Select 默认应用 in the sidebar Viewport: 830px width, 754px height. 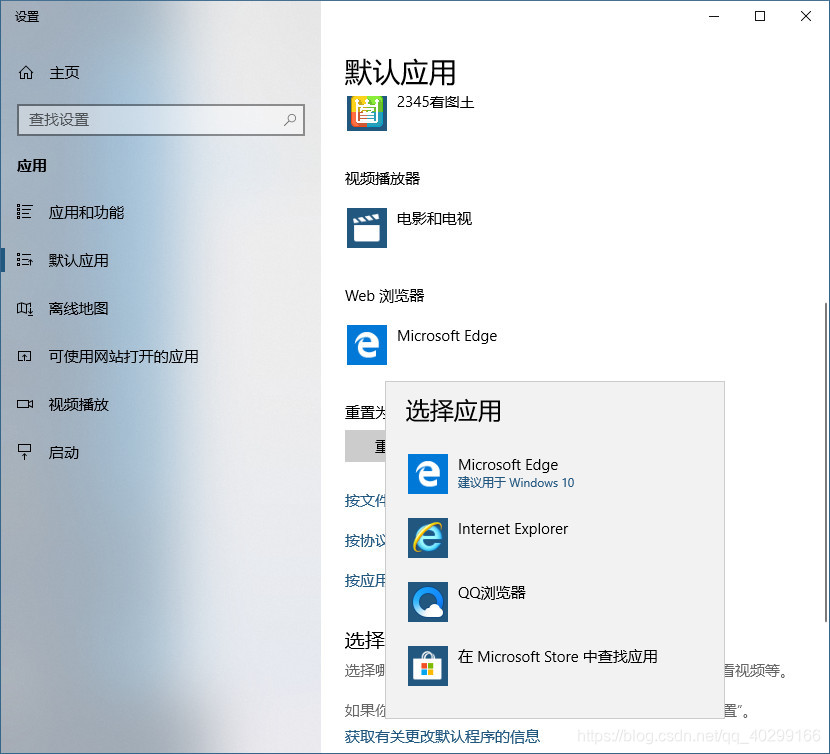point(78,261)
